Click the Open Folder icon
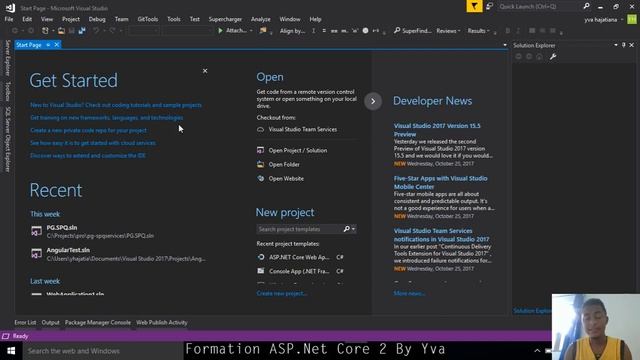Screen dimensions: 640x360 (260, 164)
